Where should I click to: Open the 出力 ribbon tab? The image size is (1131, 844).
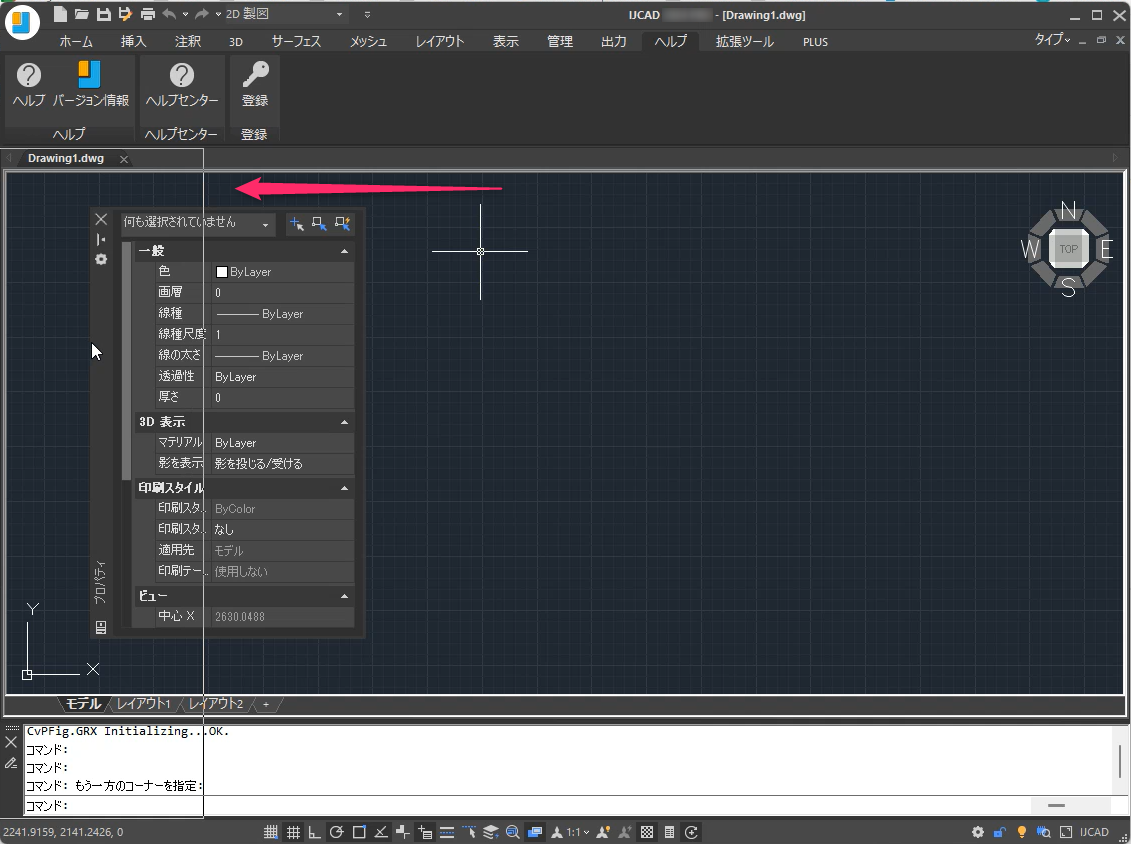(x=614, y=42)
